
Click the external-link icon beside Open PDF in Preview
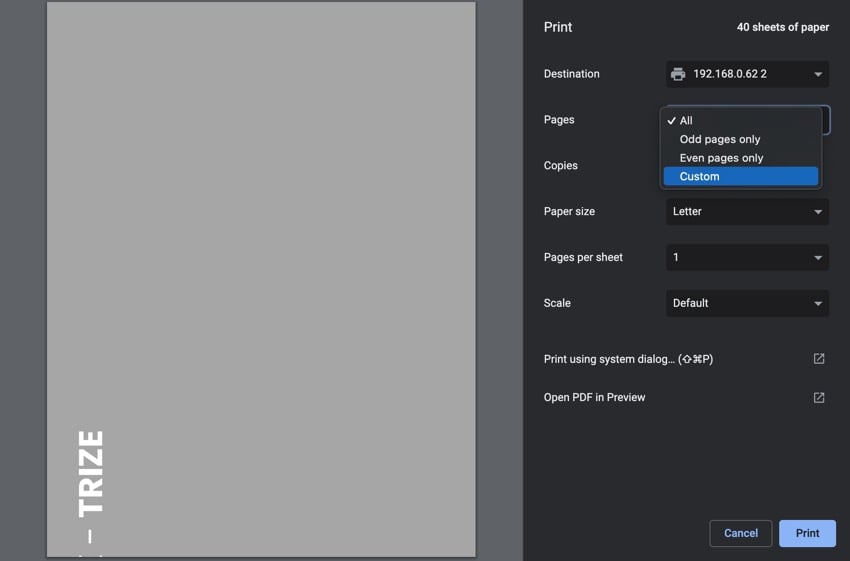(x=818, y=398)
